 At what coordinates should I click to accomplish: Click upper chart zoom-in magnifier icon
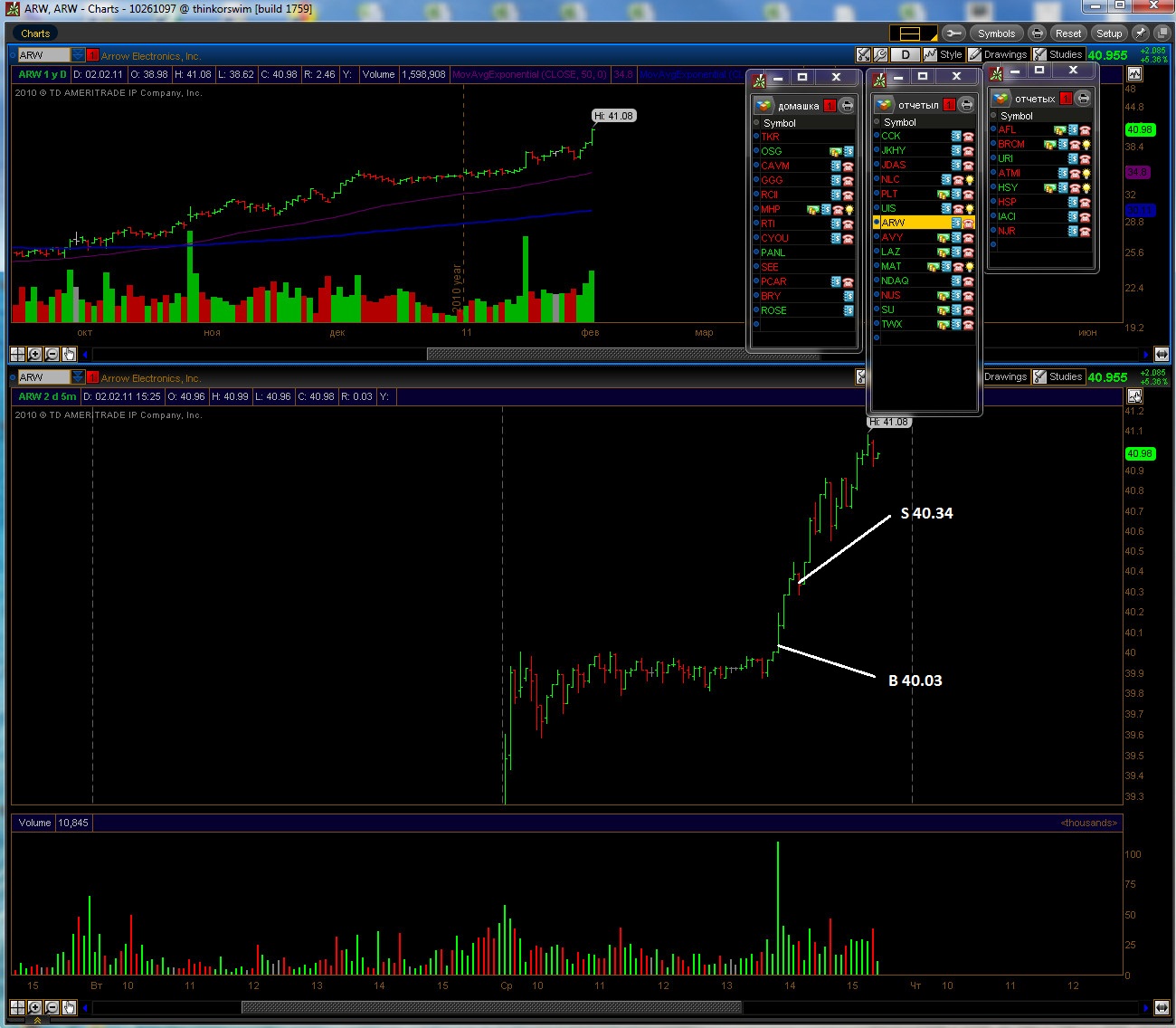[34, 354]
